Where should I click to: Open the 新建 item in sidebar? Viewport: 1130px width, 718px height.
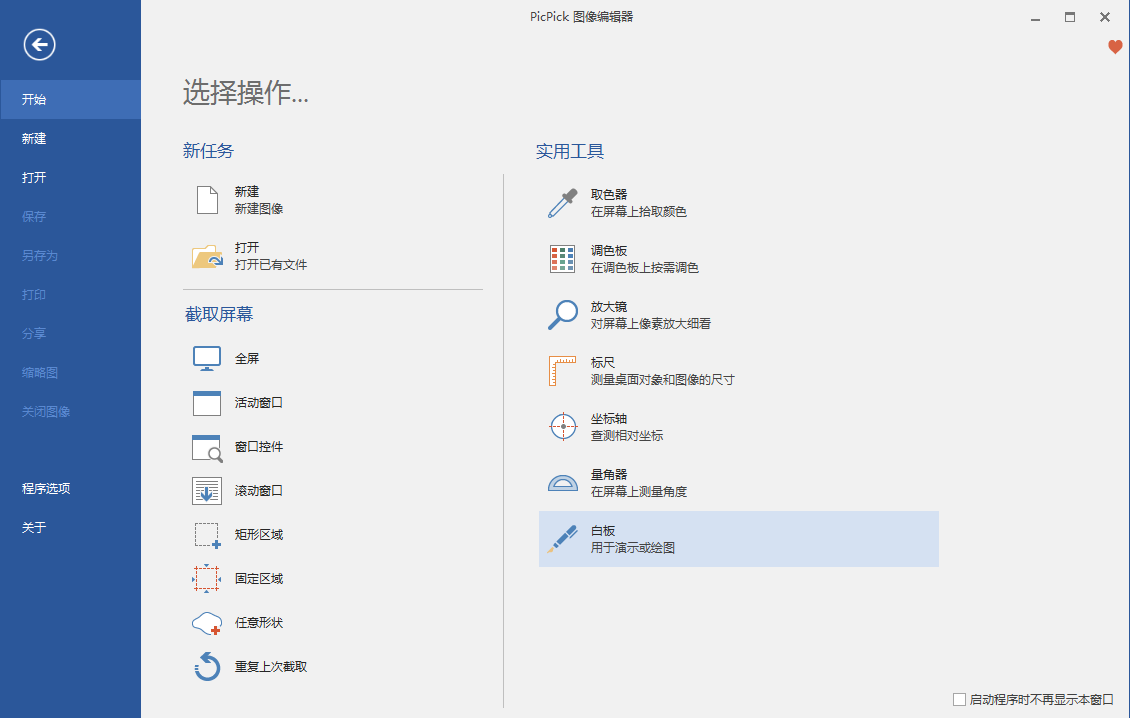point(35,139)
